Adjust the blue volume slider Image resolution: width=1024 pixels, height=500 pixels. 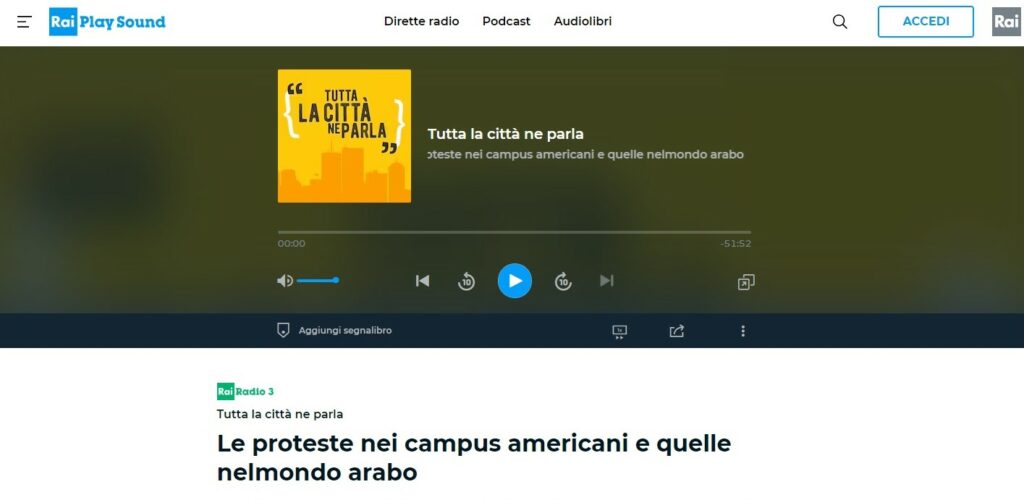[x=318, y=281]
